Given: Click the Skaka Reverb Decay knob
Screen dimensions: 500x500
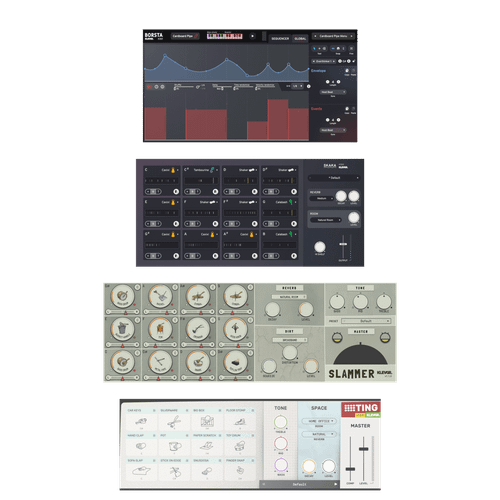Looking at the screenshot, I should 341,196.
